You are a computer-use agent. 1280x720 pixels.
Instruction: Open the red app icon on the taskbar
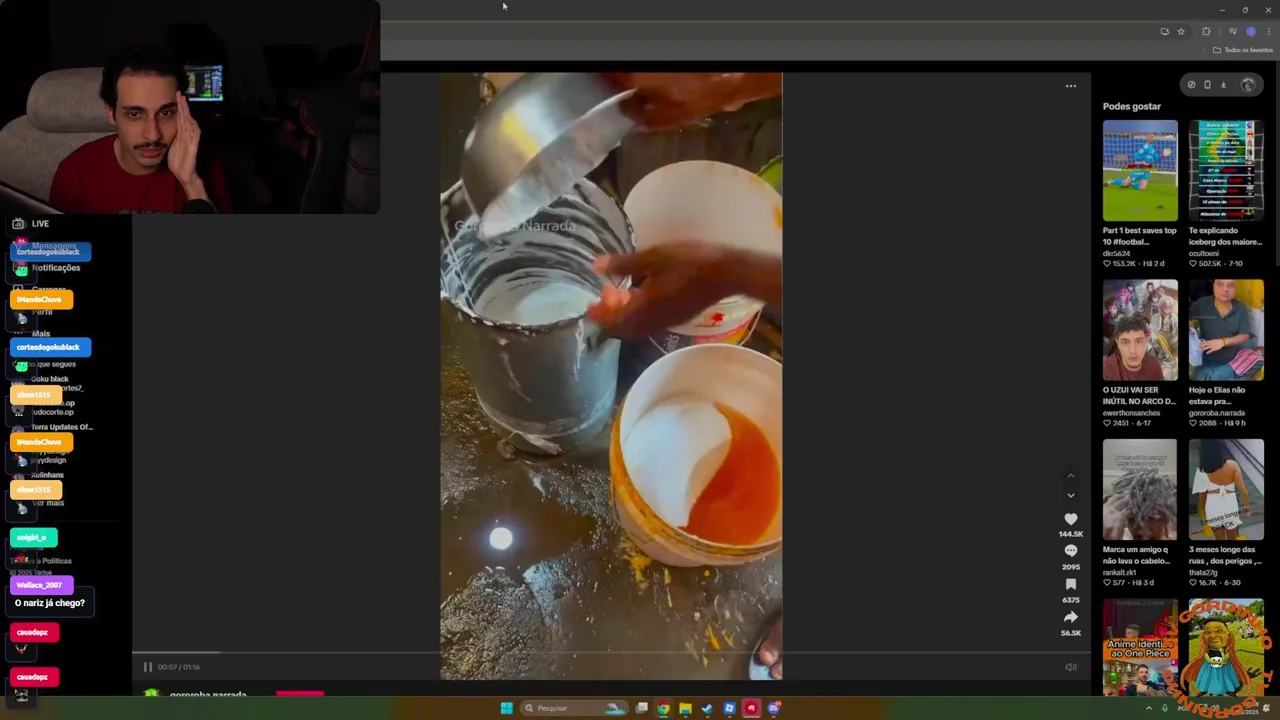click(751, 708)
